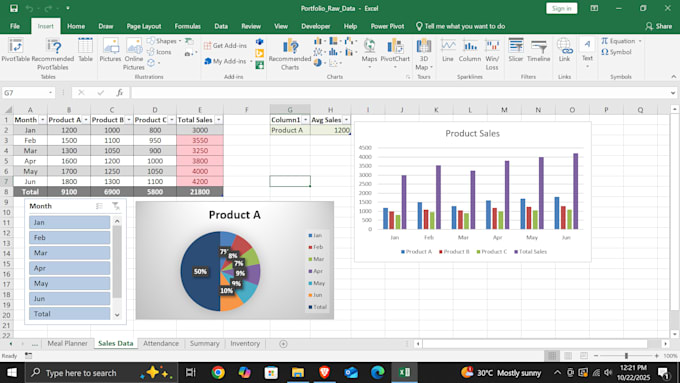Share the workbook

[x=659, y=26]
